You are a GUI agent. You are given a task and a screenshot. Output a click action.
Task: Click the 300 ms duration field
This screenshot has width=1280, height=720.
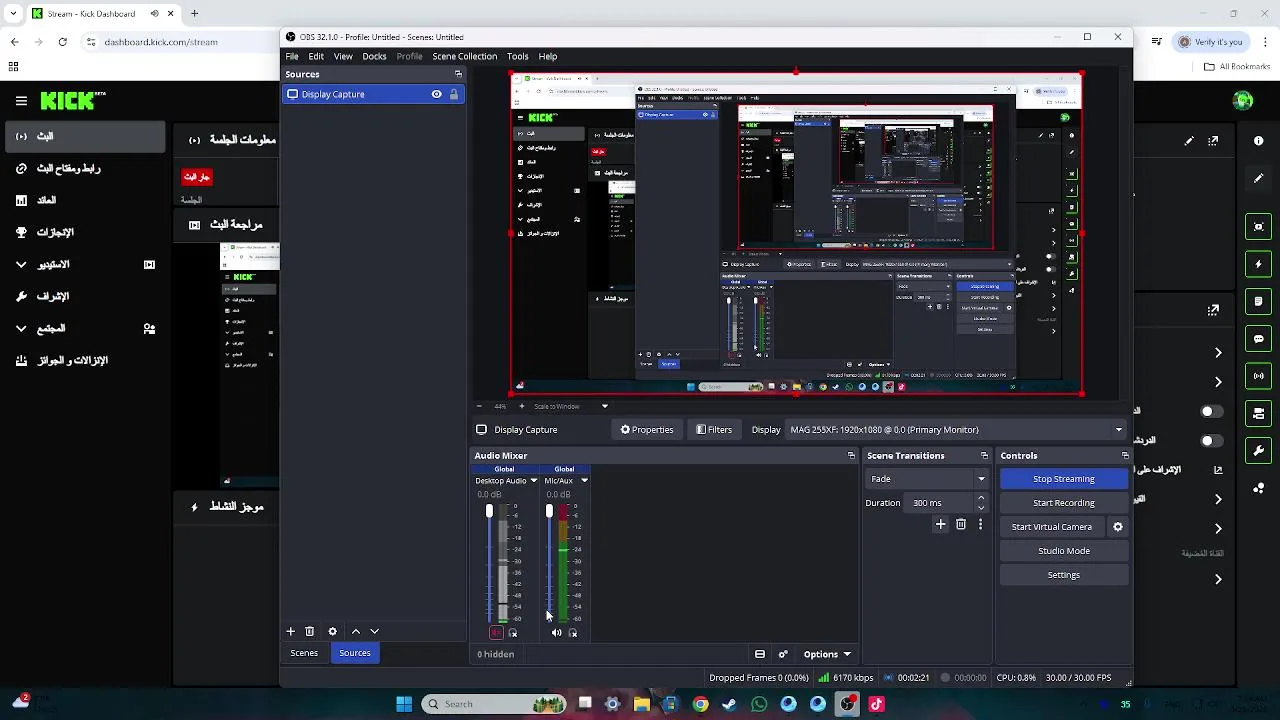point(940,503)
